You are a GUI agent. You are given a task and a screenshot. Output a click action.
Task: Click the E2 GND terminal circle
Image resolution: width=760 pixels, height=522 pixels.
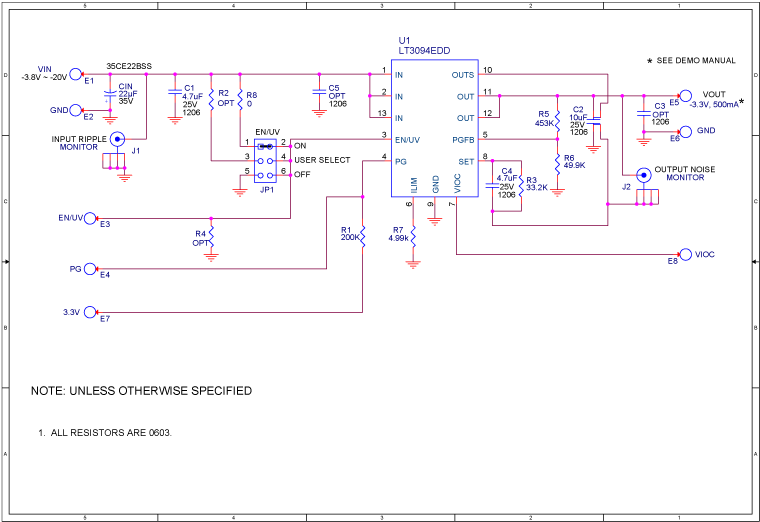[x=76, y=111]
